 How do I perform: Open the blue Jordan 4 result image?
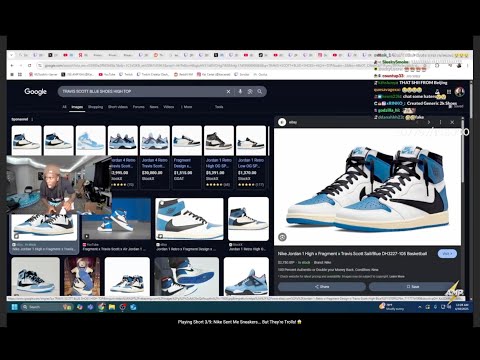pyautogui.click(x=246, y=277)
